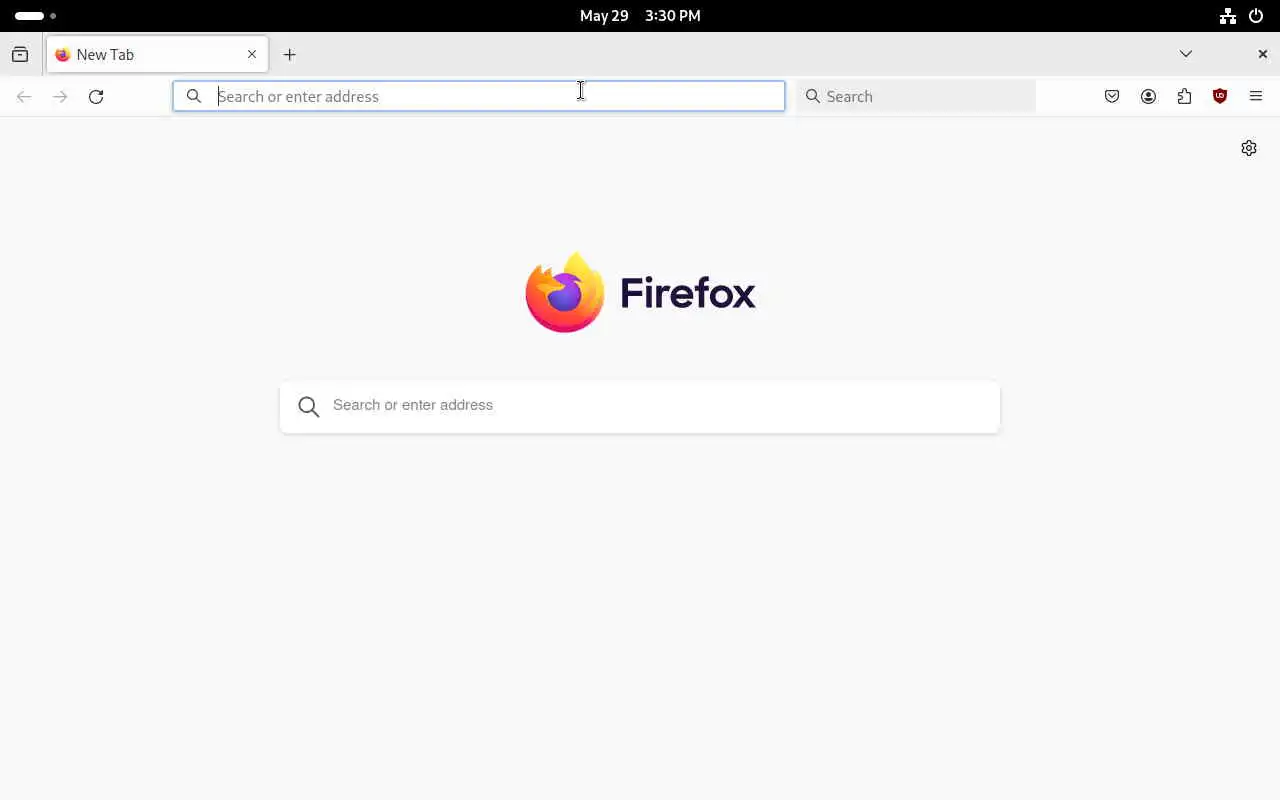The image size is (1280, 800).
Task: Select the New Tab tab
Action: point(157,55)
